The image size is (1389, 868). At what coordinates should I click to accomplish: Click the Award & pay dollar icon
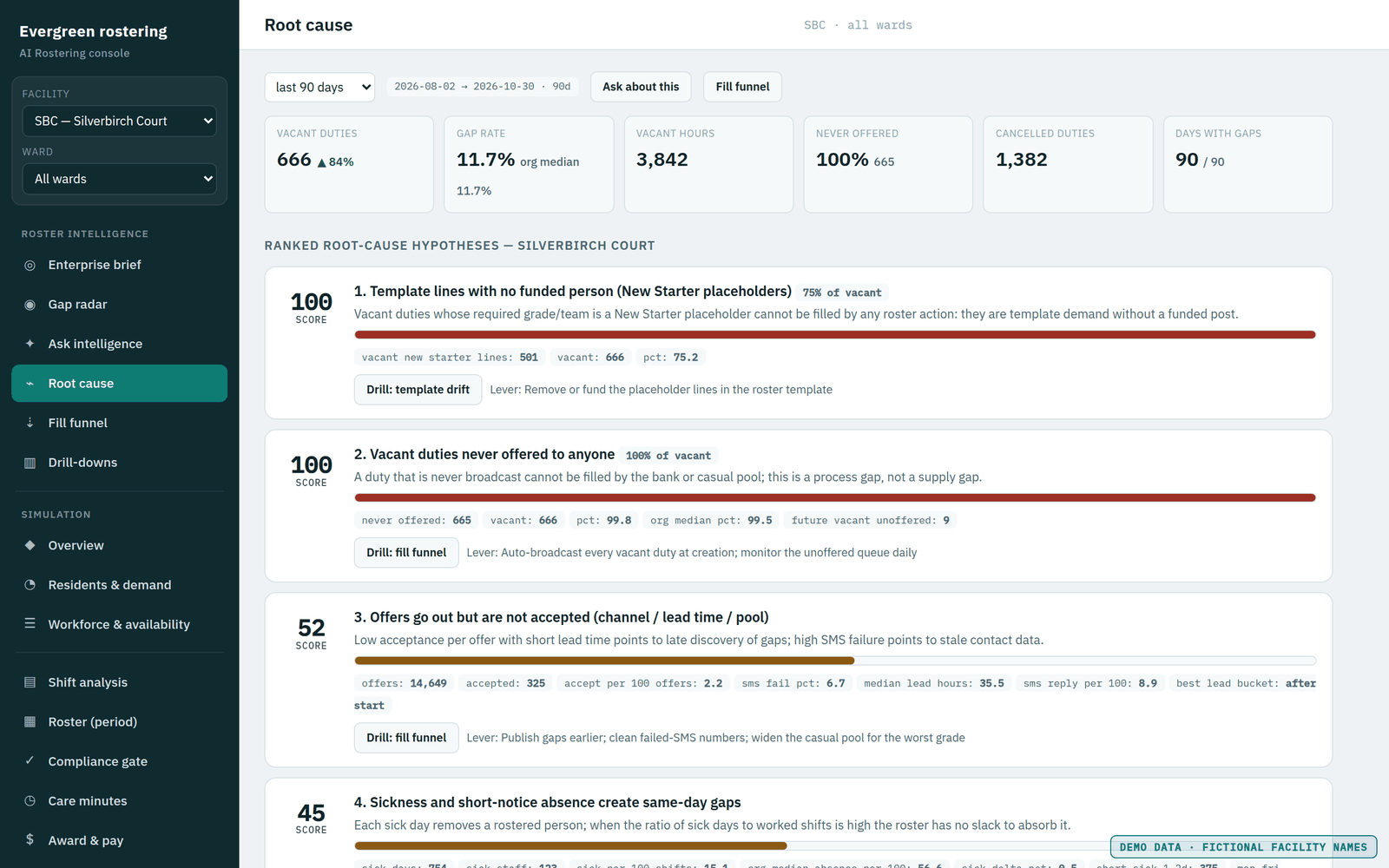click(x=30, y=840)
